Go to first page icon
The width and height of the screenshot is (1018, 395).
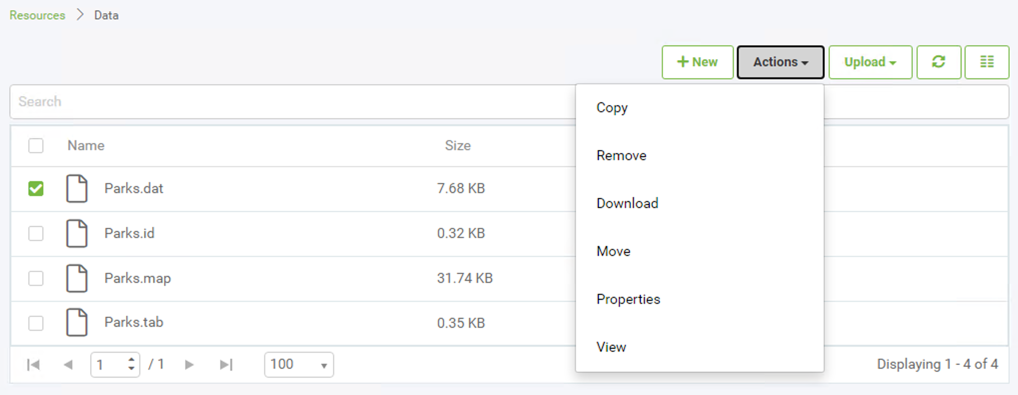coord(33,364)
